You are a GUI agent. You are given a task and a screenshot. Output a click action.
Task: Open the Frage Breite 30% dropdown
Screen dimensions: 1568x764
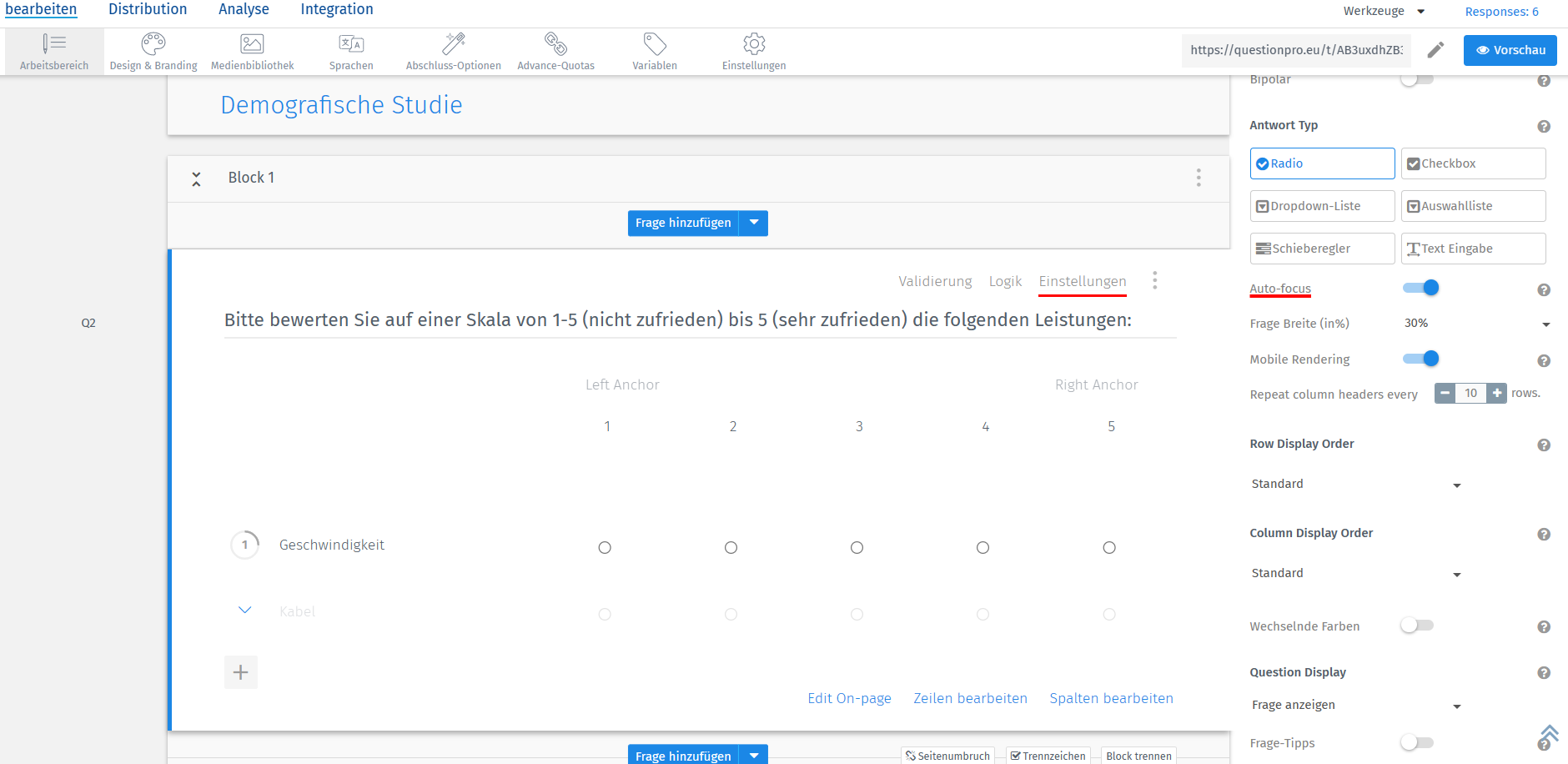pos(1476,324)
